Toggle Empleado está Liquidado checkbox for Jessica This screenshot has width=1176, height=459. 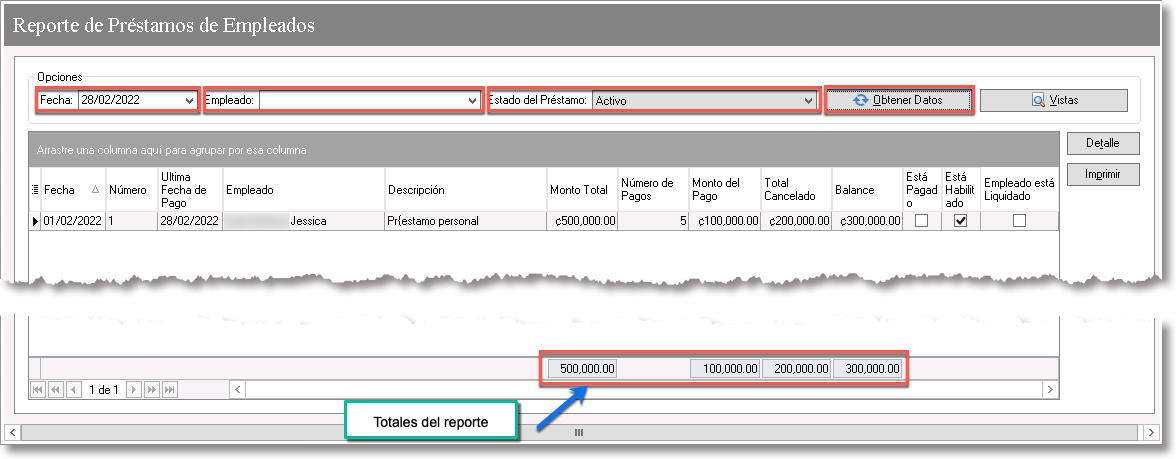(x=1018, y=220)
